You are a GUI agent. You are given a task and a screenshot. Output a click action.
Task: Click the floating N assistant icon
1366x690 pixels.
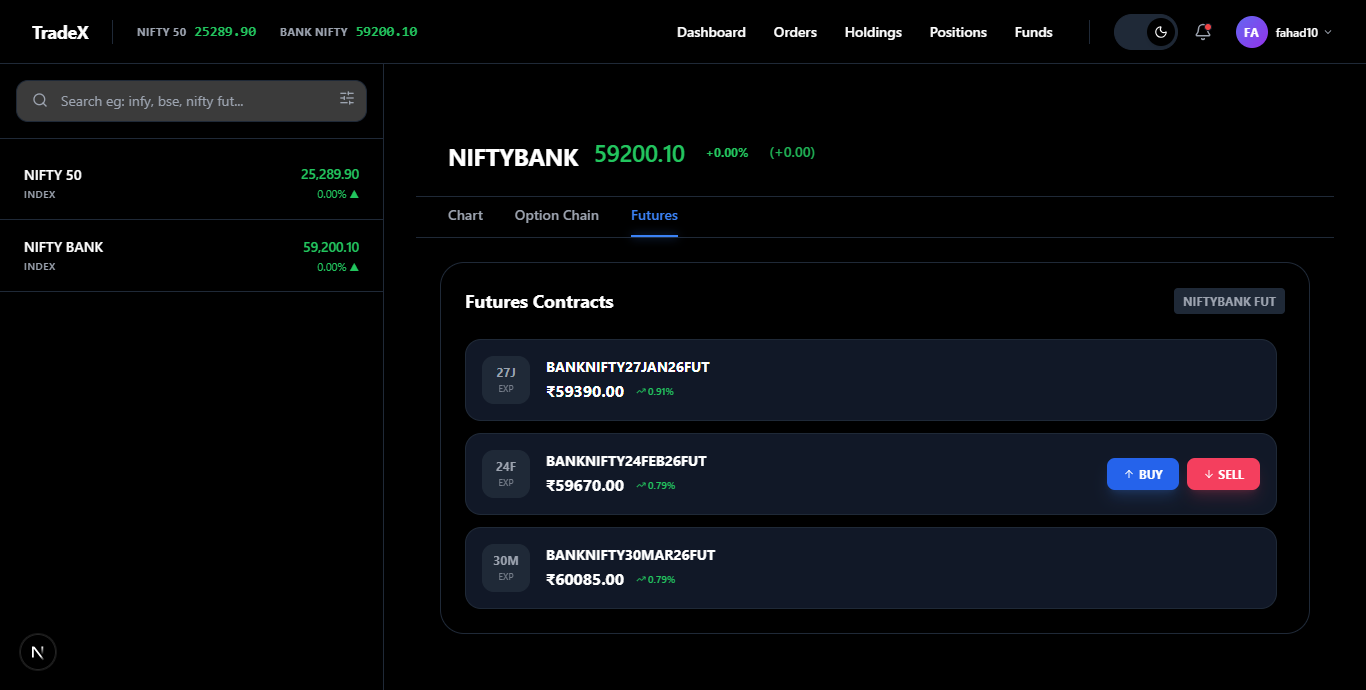pyautogui.click(x=37, y=651)
